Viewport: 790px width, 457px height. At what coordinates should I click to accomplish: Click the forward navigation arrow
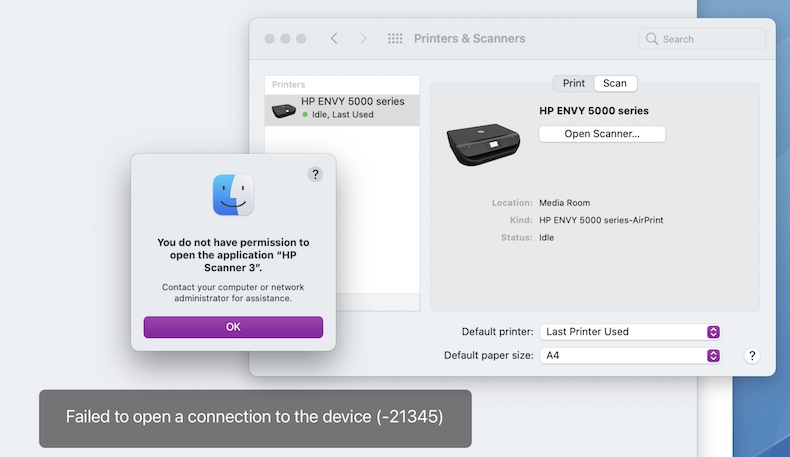coord(363,38)
